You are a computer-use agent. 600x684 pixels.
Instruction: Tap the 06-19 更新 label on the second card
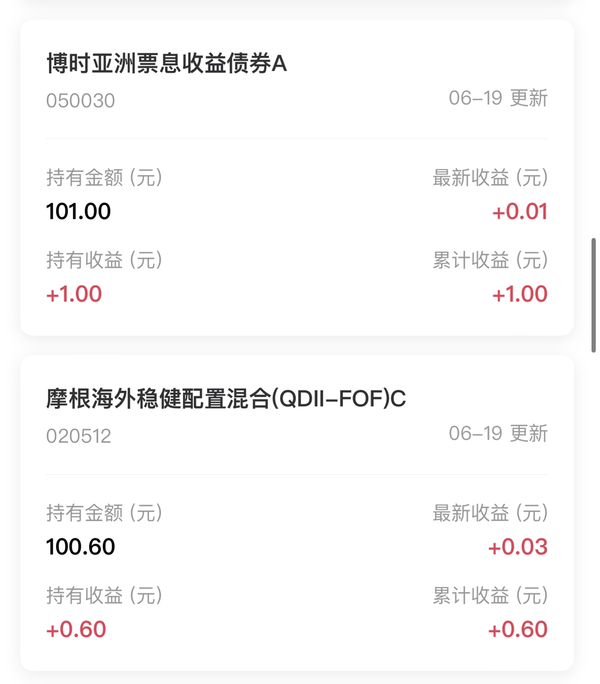(498, 433)
